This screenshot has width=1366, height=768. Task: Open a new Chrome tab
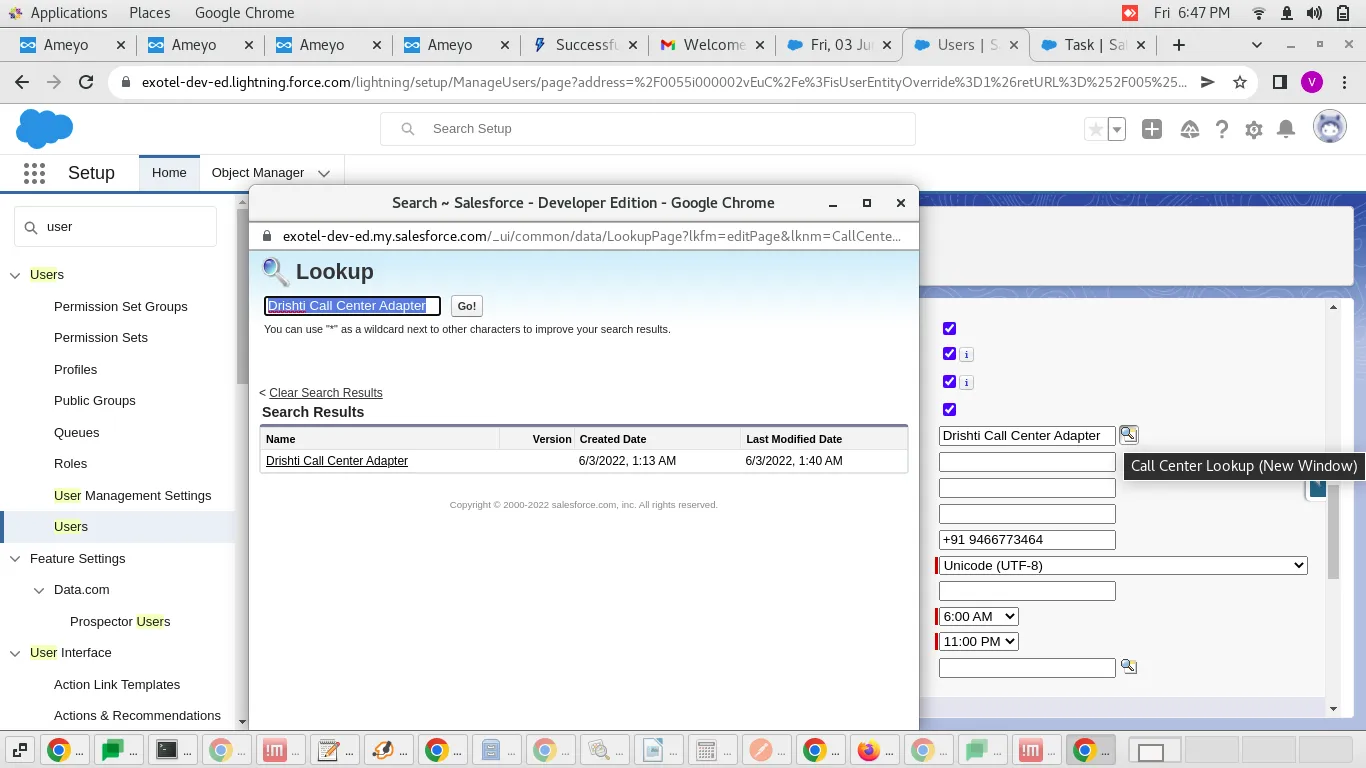click(1179, 45)
